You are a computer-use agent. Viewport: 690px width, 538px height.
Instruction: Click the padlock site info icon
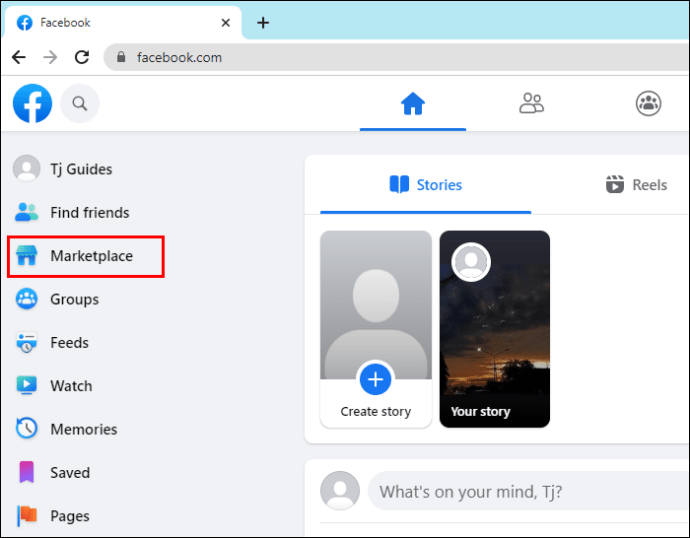pos(121,57)
